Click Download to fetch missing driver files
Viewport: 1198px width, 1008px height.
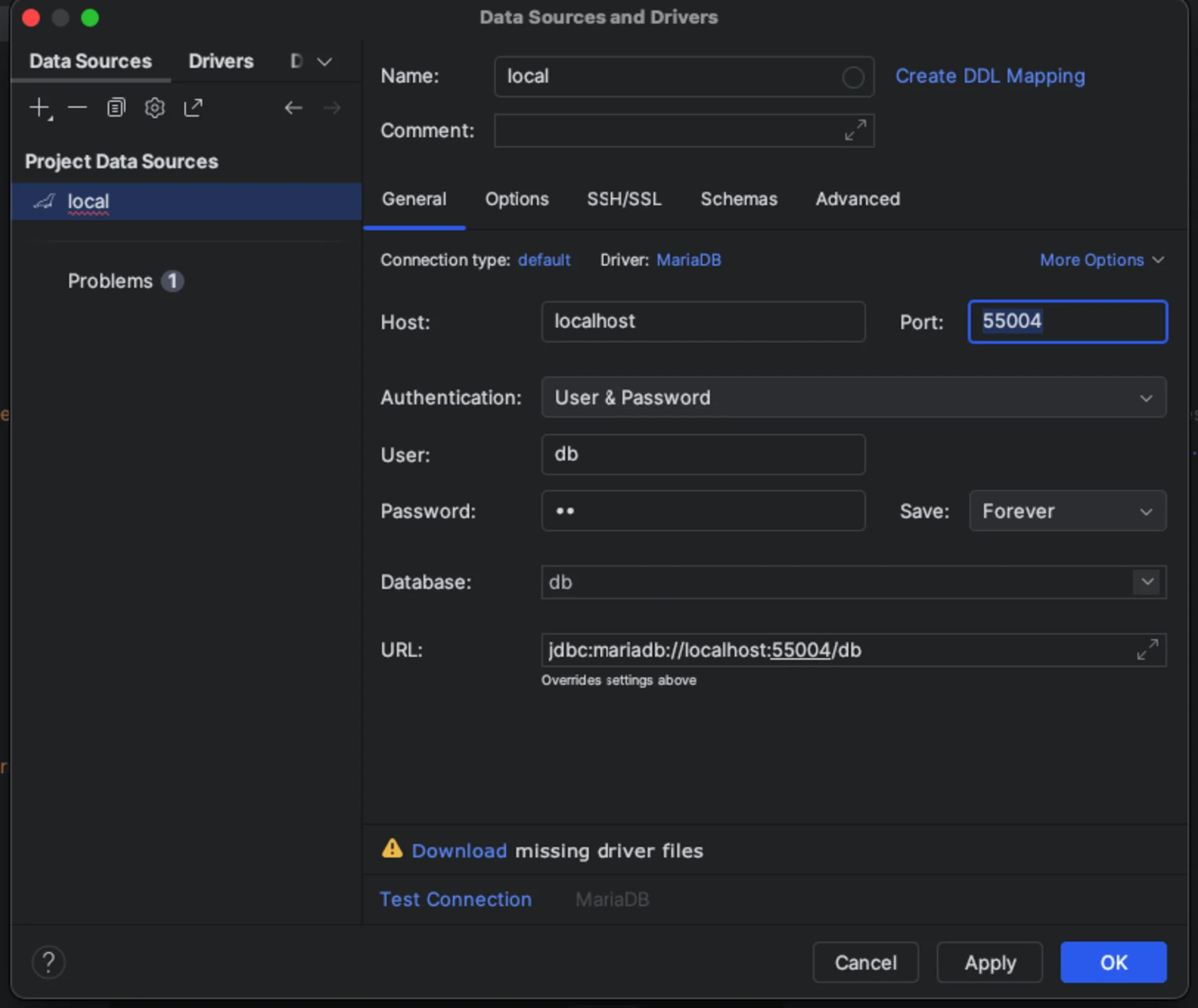(x=459, y=850)
